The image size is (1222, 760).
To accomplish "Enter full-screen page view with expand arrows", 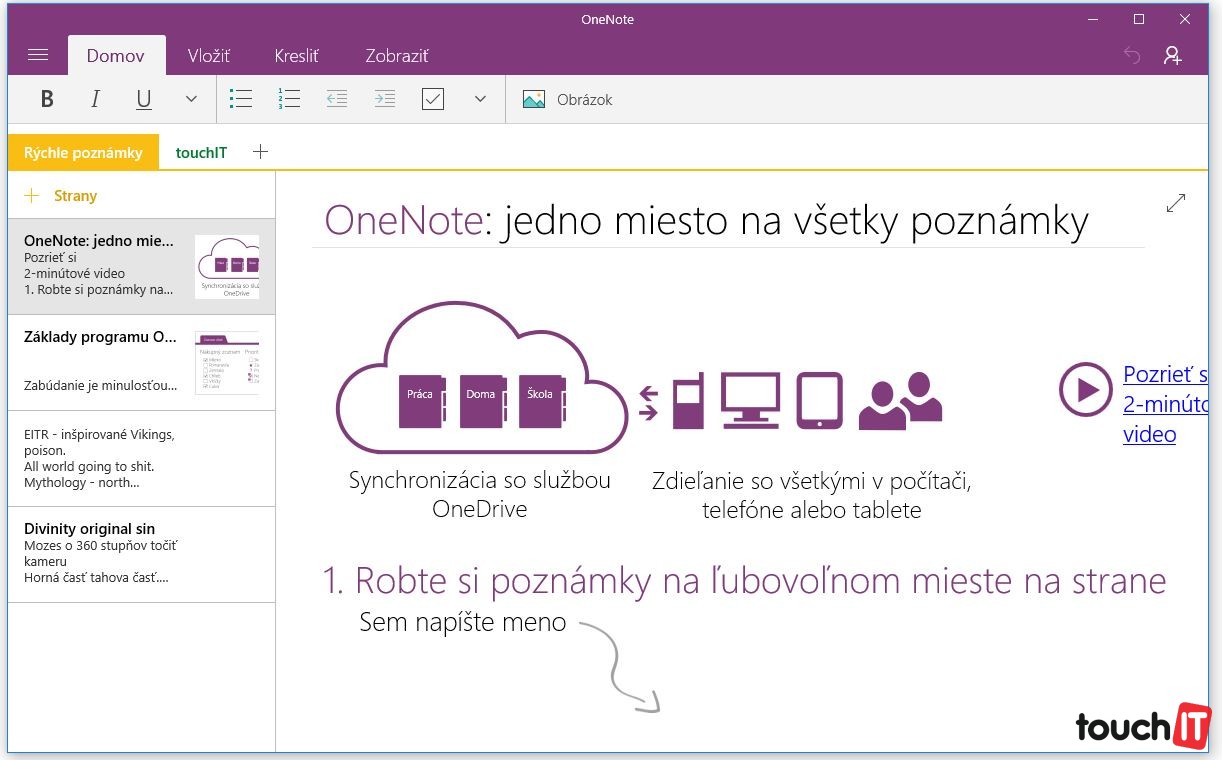I will (1176, 203).
